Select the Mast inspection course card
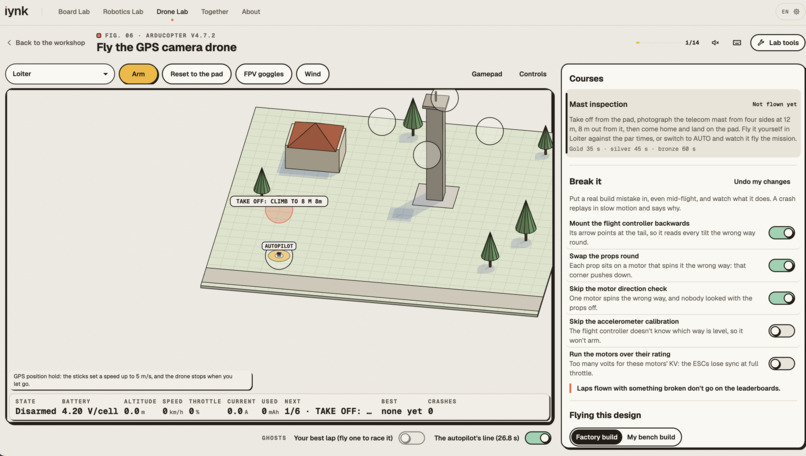The height and width of the screenshot is (456, 806). [x=682, y=123]
